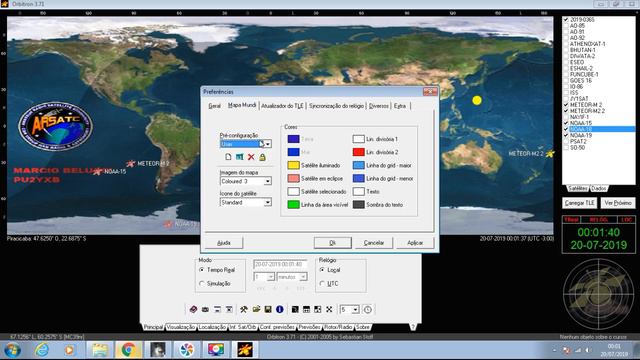
Task: Click the floppy disk save icon
Action: pos(268,309)
